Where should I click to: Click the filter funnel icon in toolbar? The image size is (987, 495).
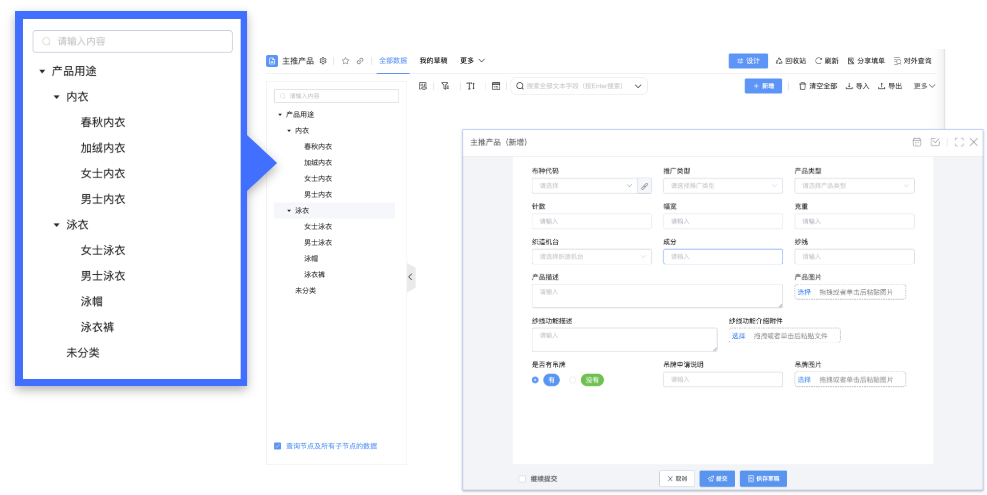[445, 86]
